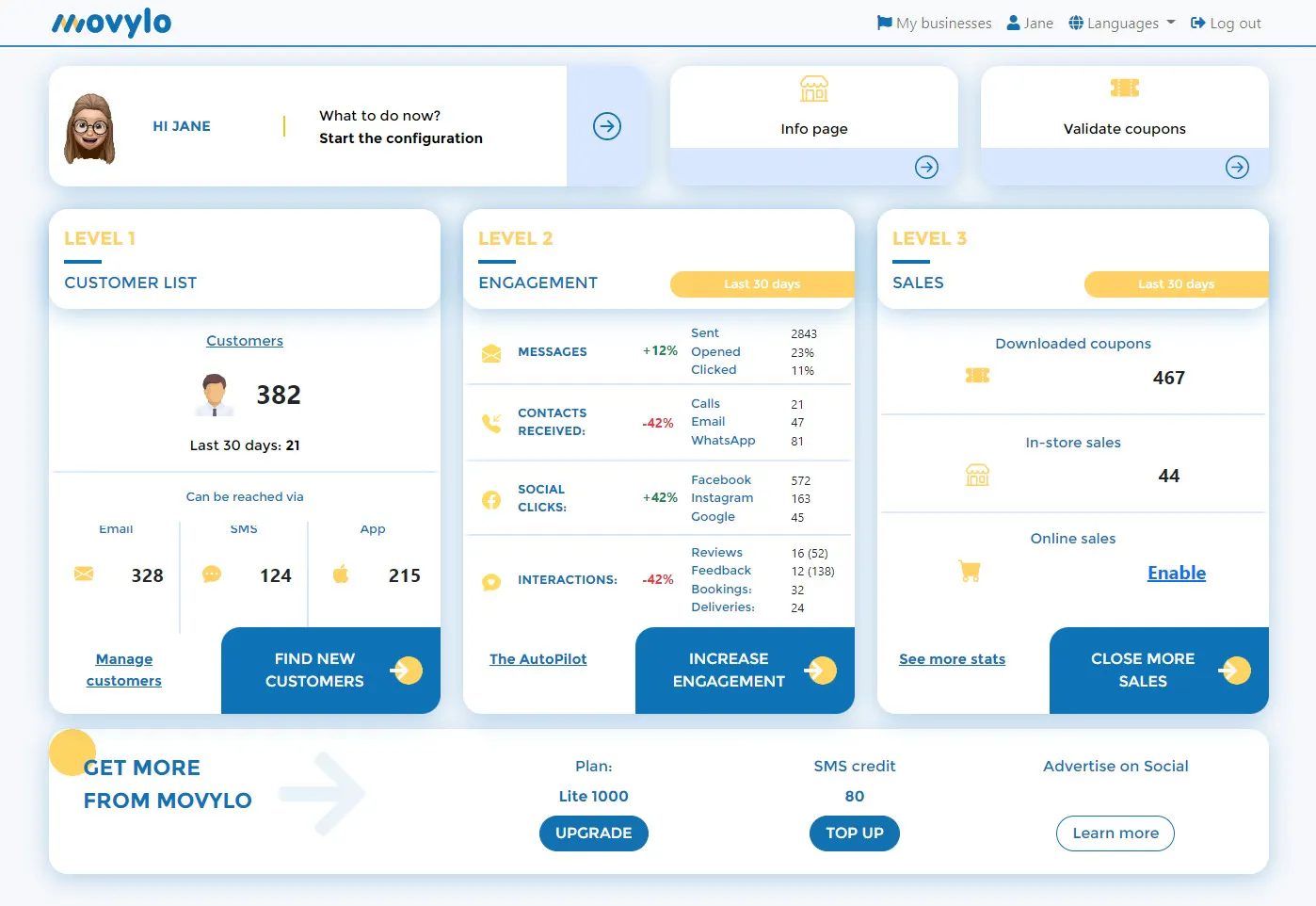Open the Jane profile menu item
The width and height of the screenshot is (1316, 906).
click(x=1030, y=23)
